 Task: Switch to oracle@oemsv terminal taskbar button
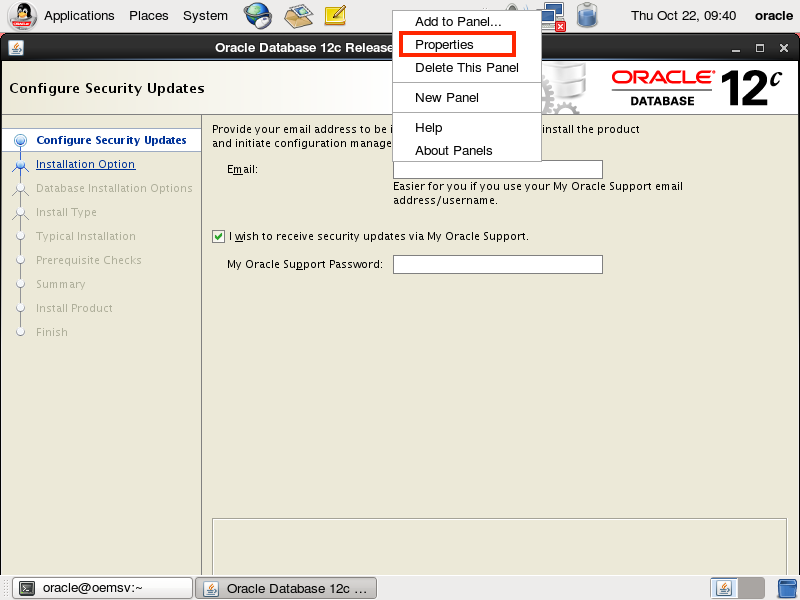[103, 588]
